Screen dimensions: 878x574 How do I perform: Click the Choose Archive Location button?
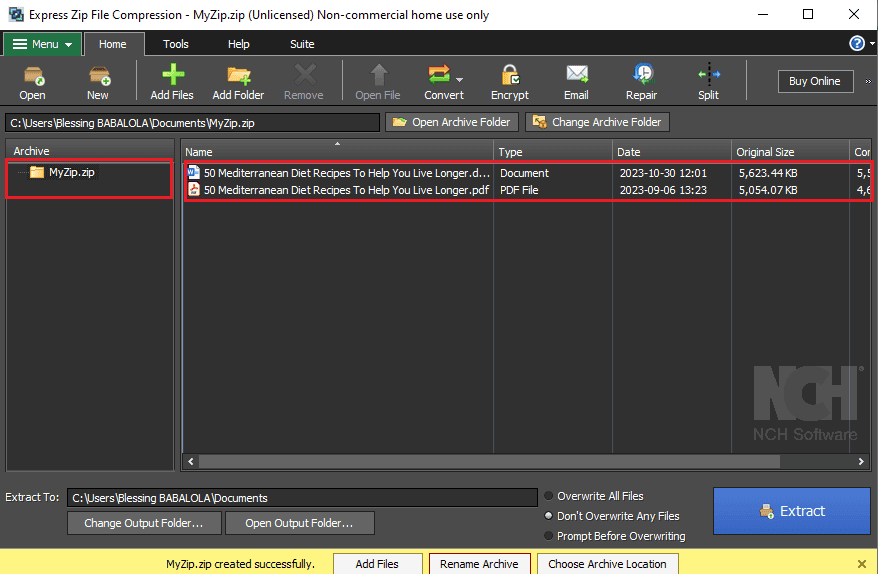(x=608, y=564)
